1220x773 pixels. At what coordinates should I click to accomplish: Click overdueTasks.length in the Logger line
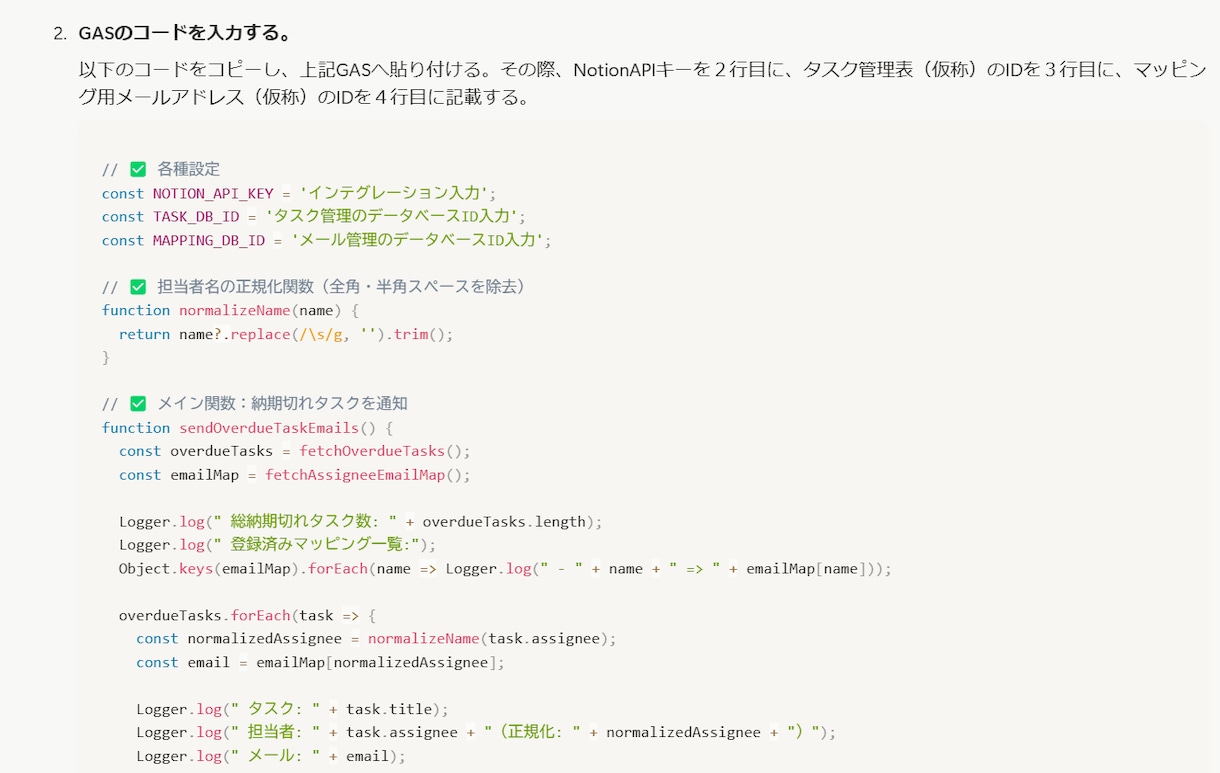pos(504,522)
